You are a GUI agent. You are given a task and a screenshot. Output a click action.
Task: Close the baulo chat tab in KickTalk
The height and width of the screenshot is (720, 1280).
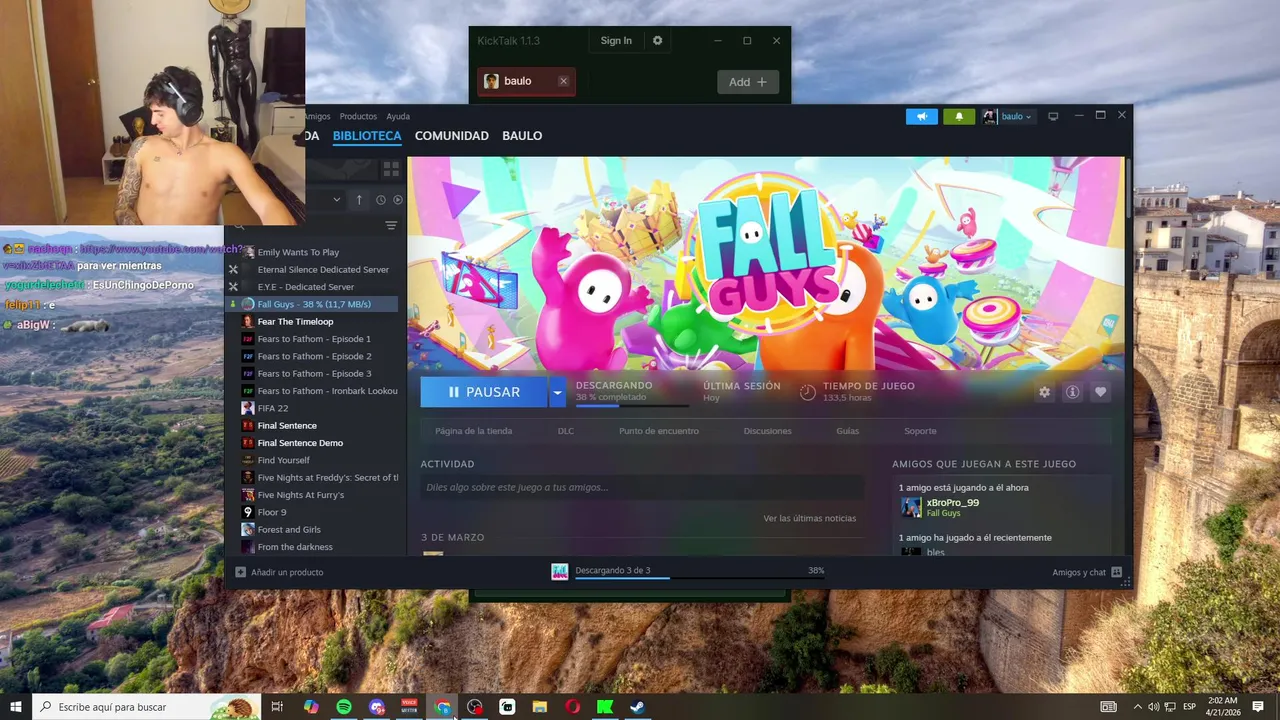(x=563, y=81)
